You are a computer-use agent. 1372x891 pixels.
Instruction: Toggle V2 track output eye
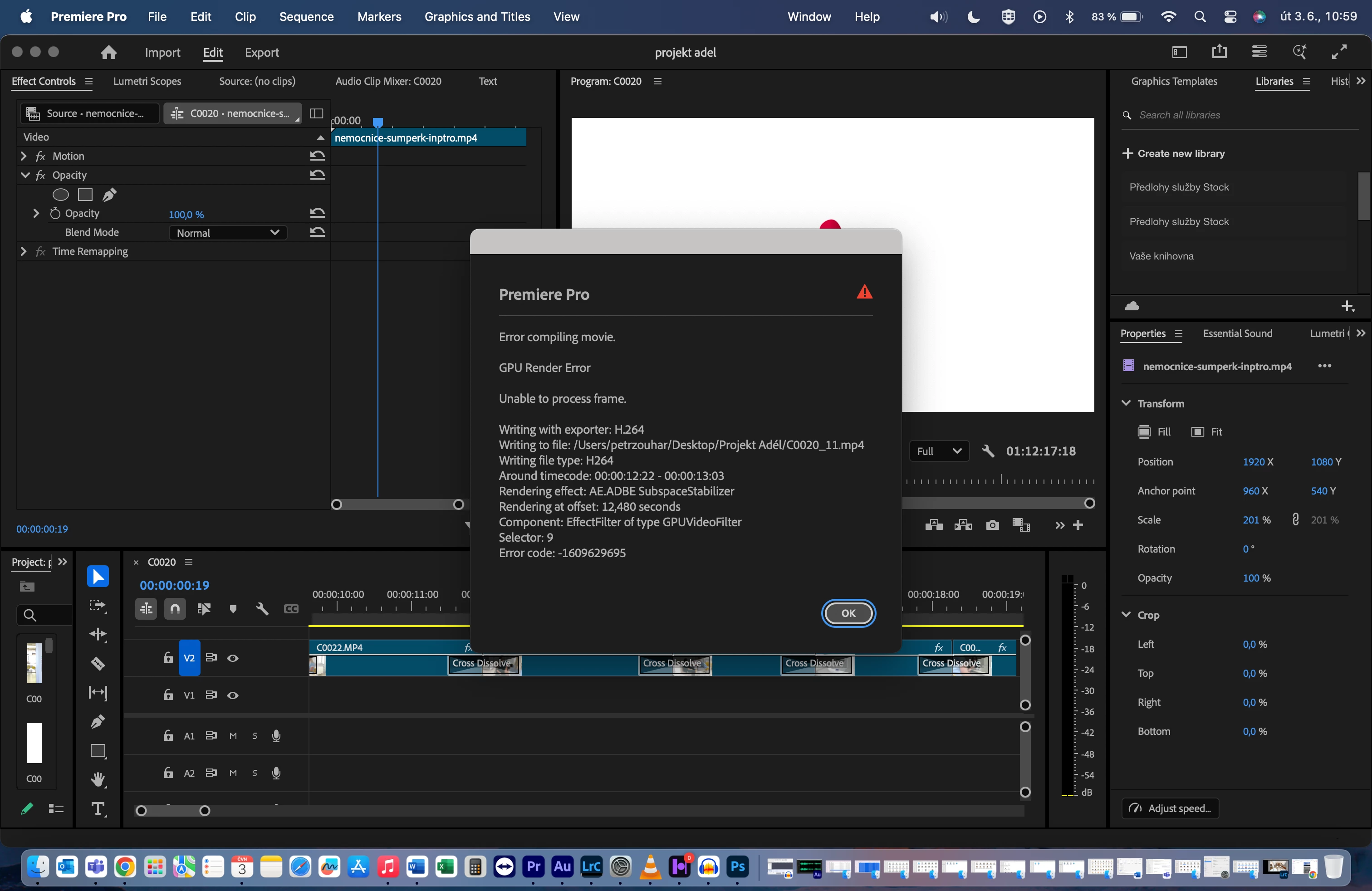[233, 658]
